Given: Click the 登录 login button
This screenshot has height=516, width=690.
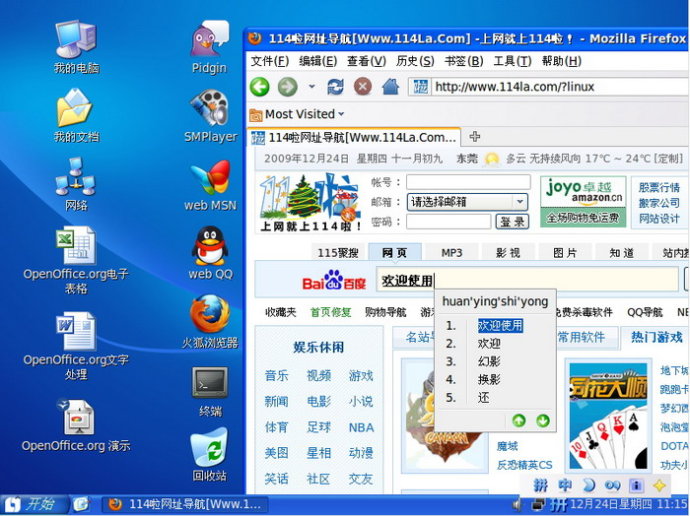Looking at the screenshot, I should [x=512, y=222].
